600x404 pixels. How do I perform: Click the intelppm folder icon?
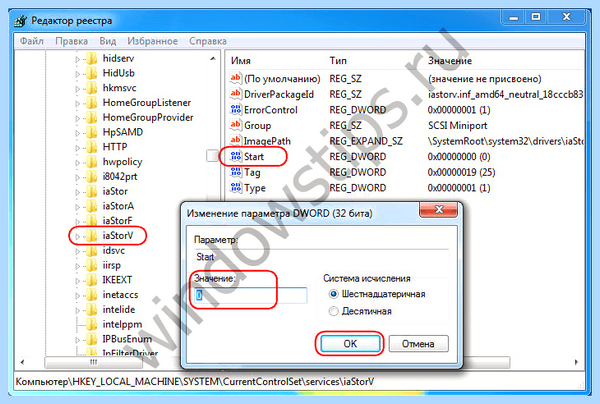[x=91, y=325]
